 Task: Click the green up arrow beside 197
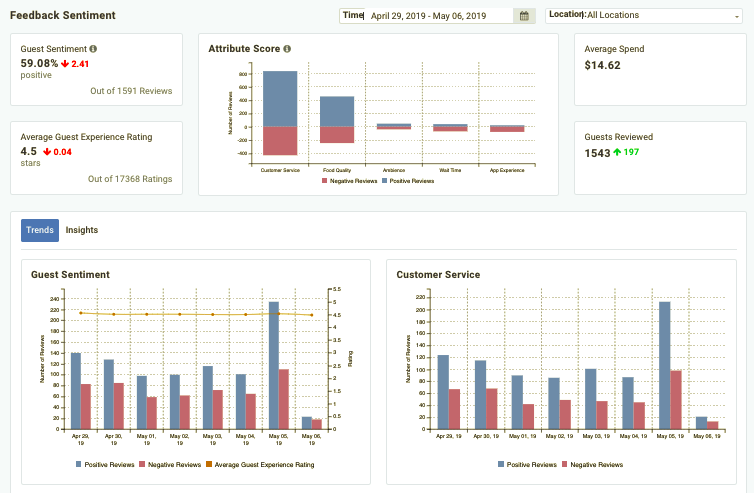coord(617,152)
